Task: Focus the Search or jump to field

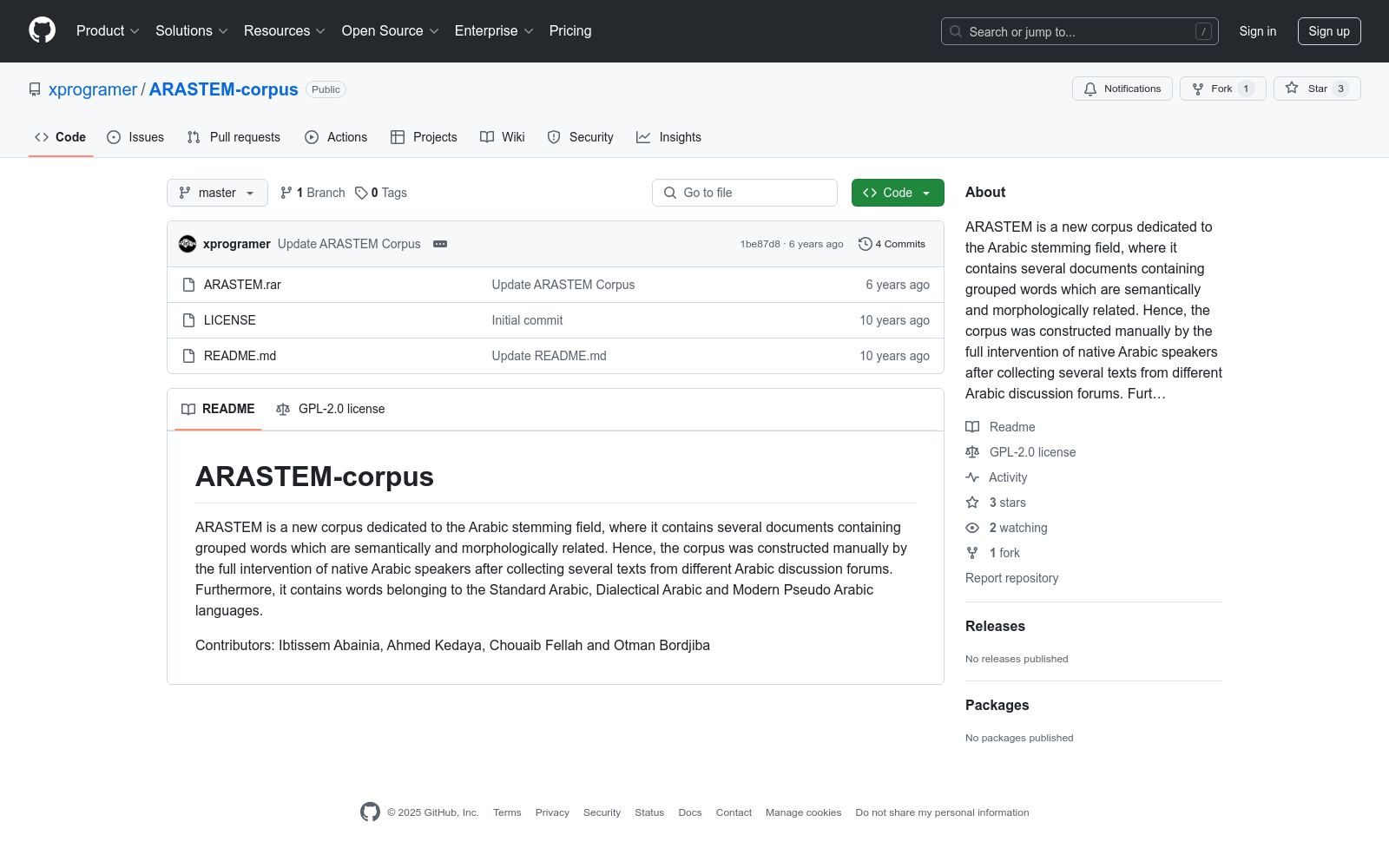Action: click(1079, 31)
